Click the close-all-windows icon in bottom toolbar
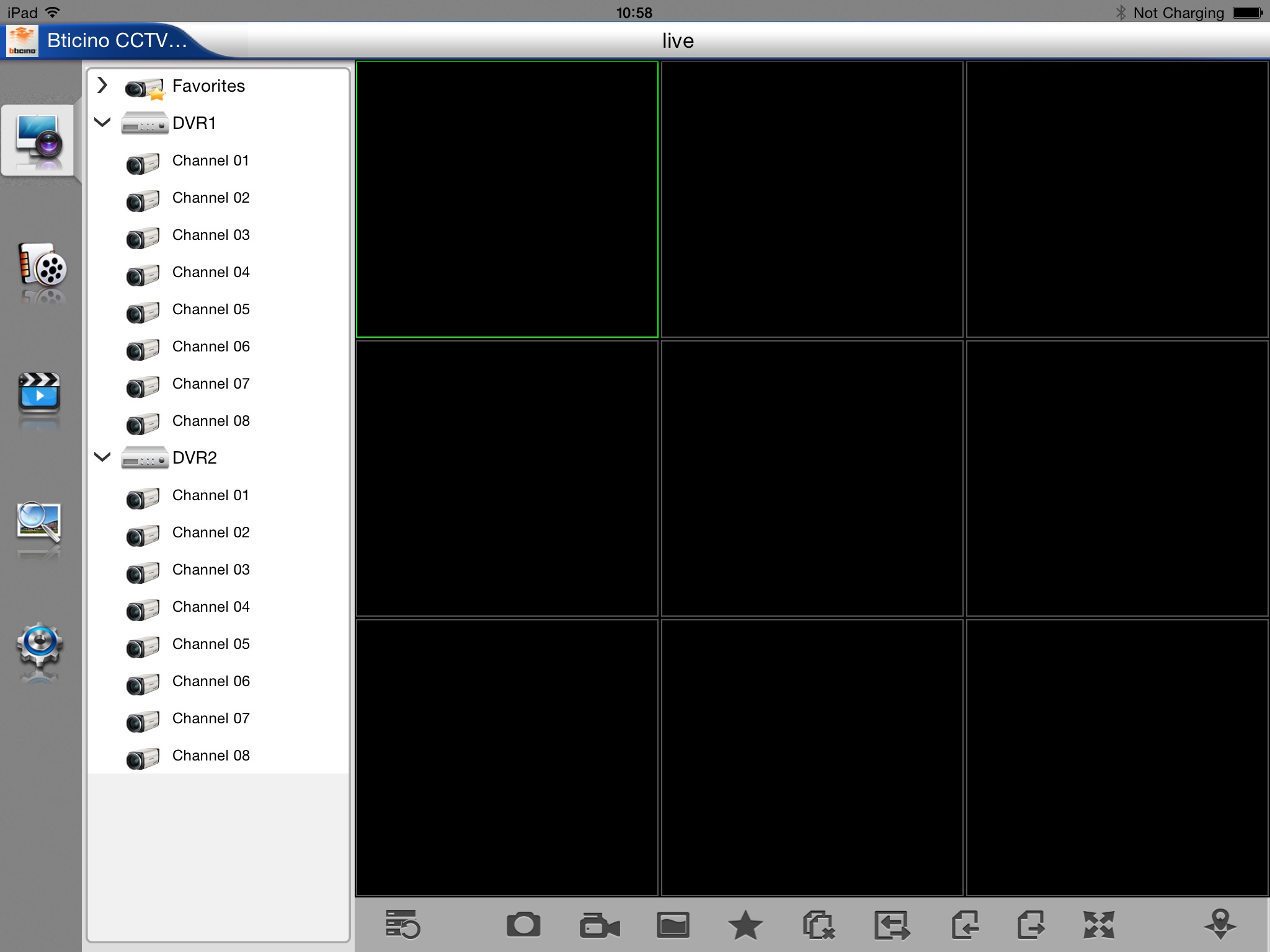Screen dimensions: 1270x952 (x=819, y=925)
